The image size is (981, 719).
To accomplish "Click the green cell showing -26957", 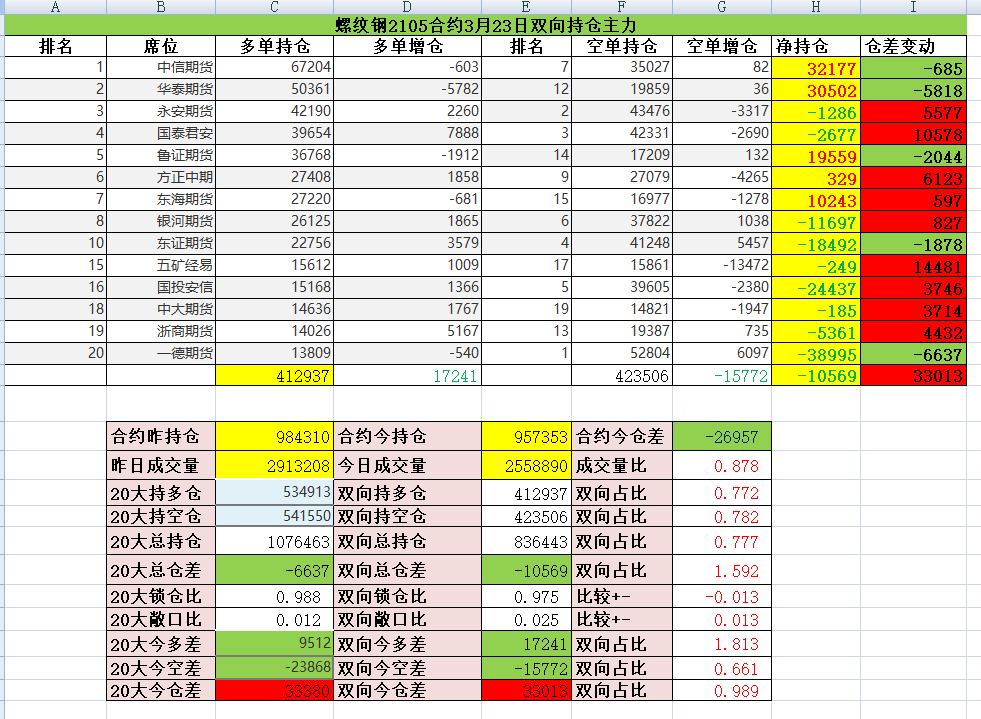I will click(721, 437).
